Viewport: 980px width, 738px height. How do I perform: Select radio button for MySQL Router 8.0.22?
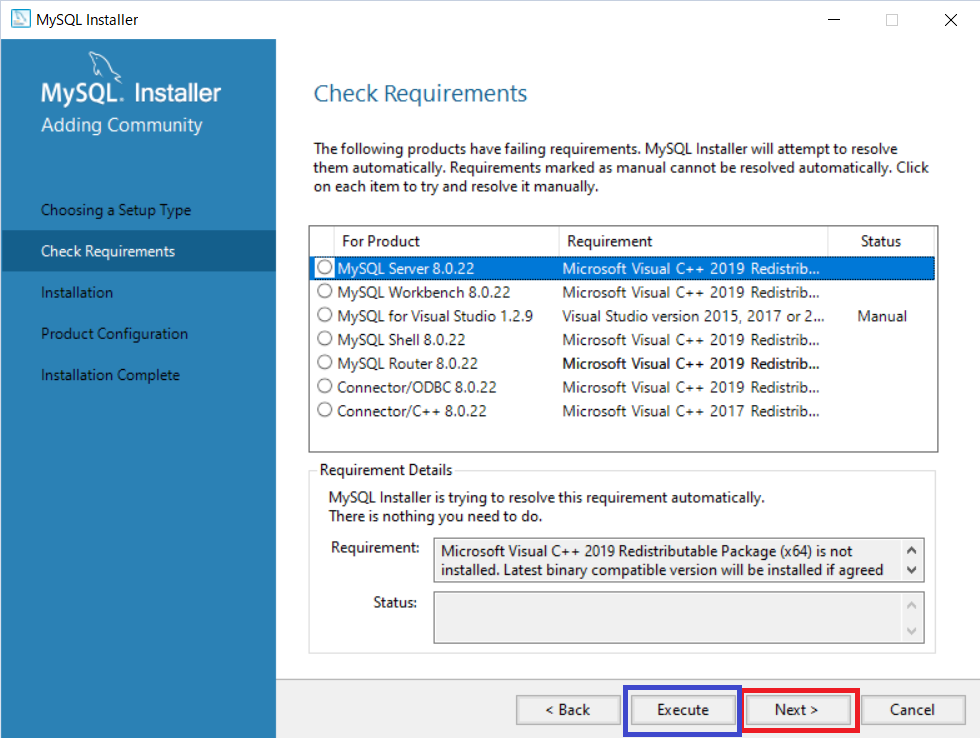click(x=324, y=362)
